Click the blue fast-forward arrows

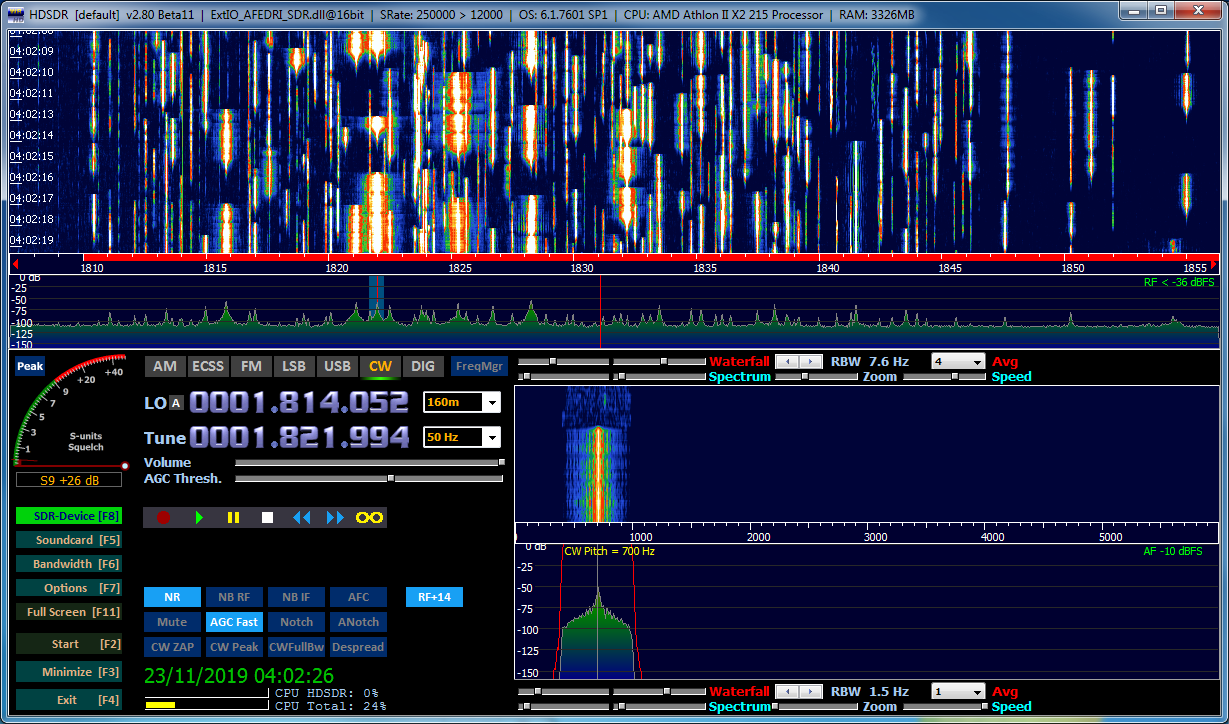[335, 518]
